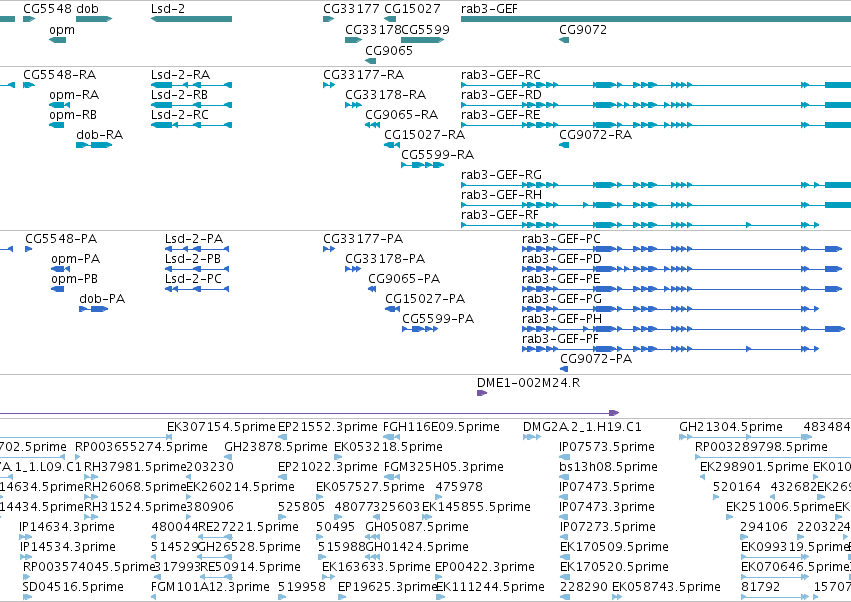Screen dimensions: 851x602
Task: Open EST EK307154.5prime
Action: [x=221, y=427]
